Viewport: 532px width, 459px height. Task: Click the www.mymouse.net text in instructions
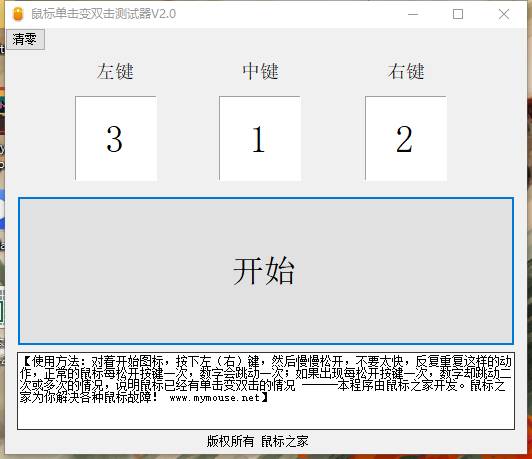tap(214, 398)
